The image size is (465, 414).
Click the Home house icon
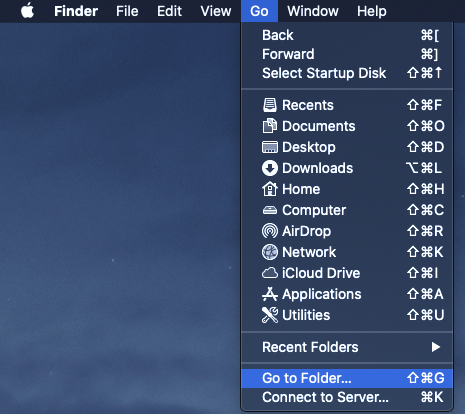point(269,189)
